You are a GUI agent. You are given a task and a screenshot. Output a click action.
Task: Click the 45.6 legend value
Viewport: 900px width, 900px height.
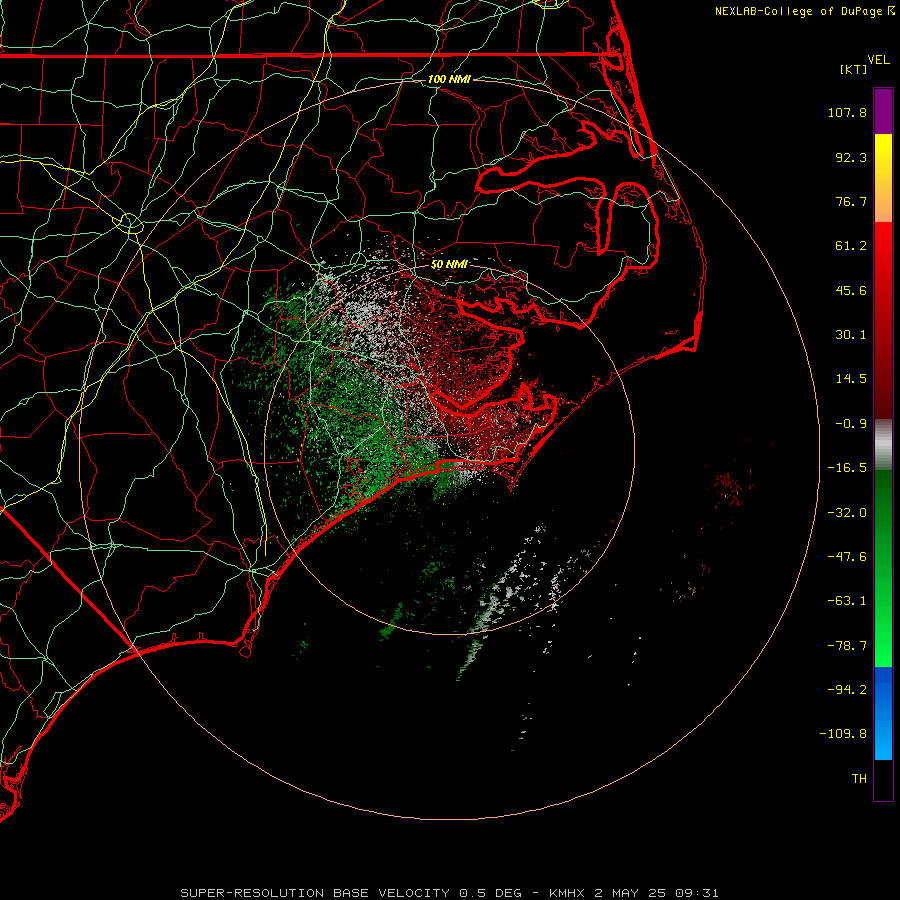(851, 290)
